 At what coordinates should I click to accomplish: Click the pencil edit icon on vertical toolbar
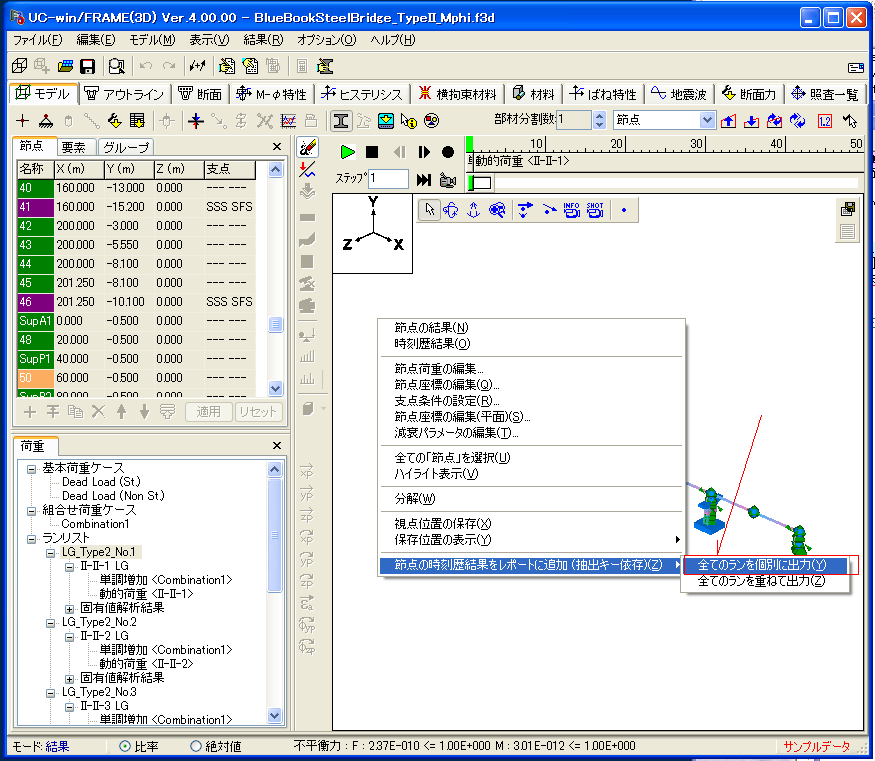(308, 147)
